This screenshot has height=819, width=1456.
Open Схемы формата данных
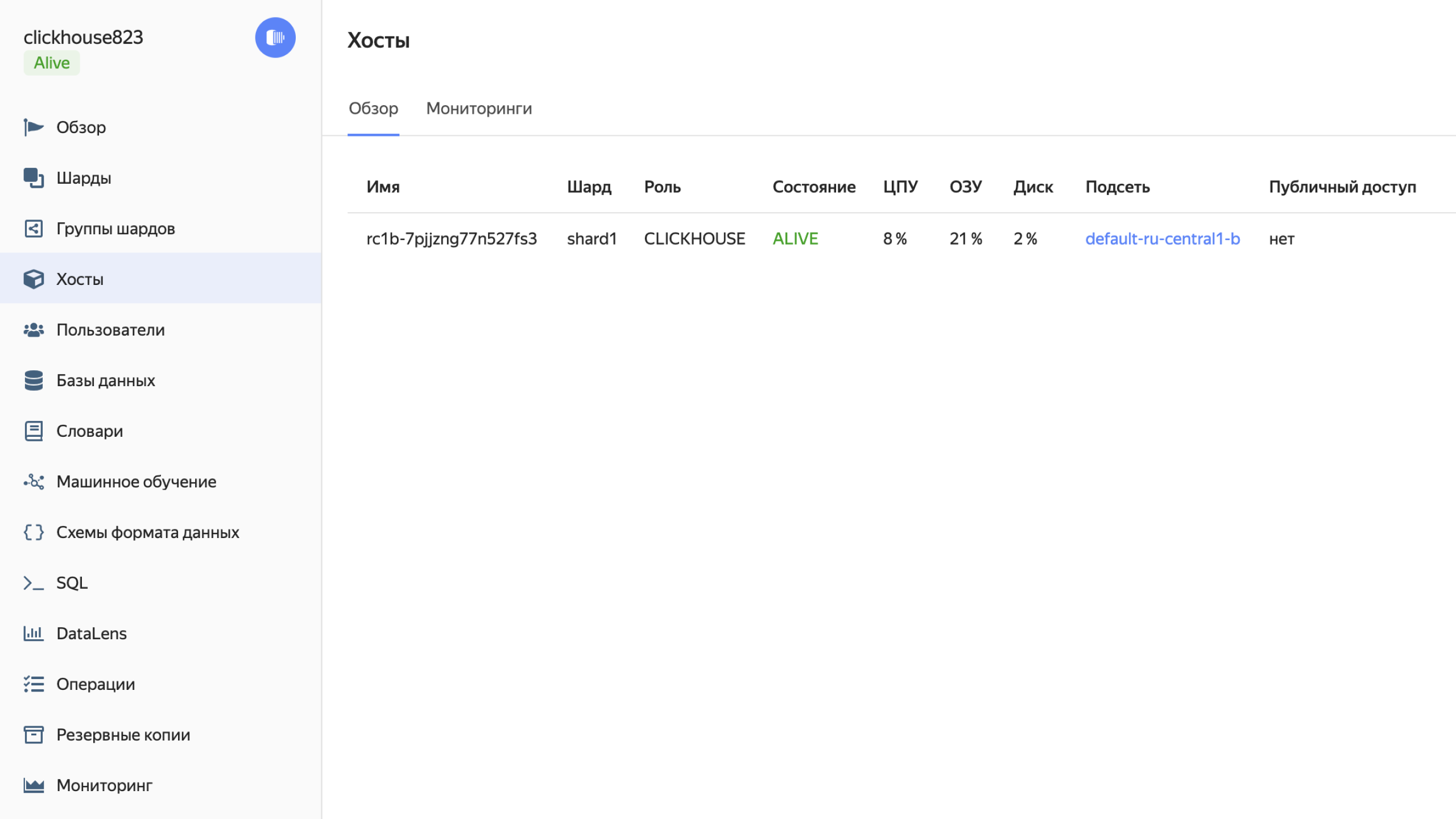pyautogui.click(x=160, y=532)
